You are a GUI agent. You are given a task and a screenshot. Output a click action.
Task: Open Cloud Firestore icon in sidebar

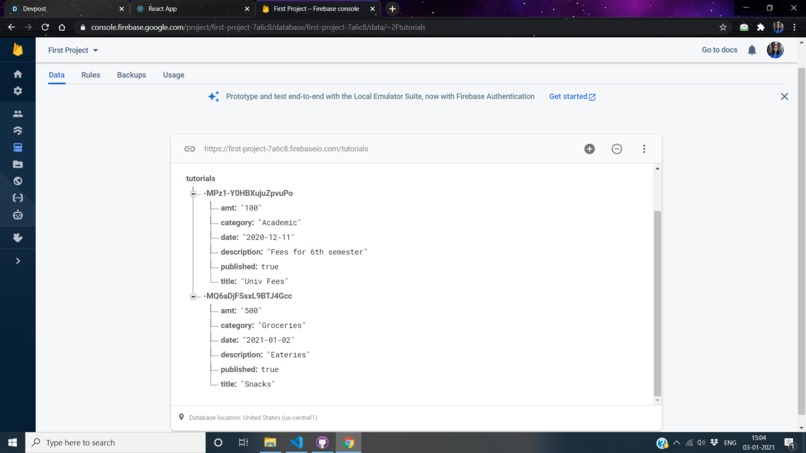[x=17, y=131]
